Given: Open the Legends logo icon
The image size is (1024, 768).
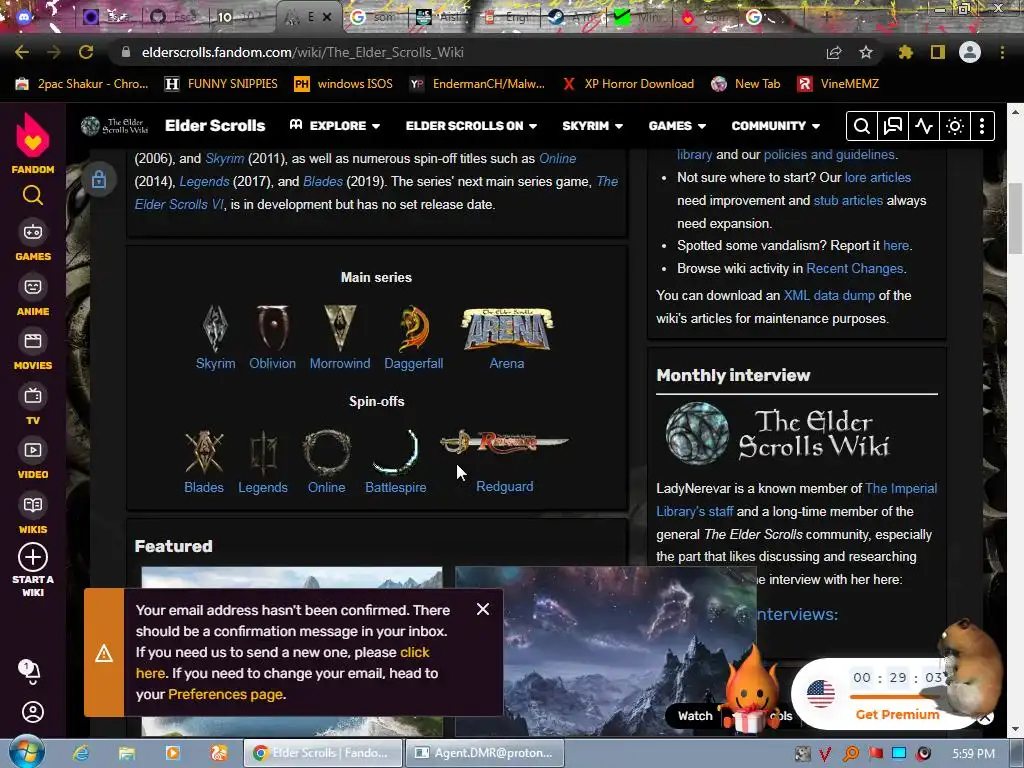Looking at the screenshot, I should (x=263, y=452).
